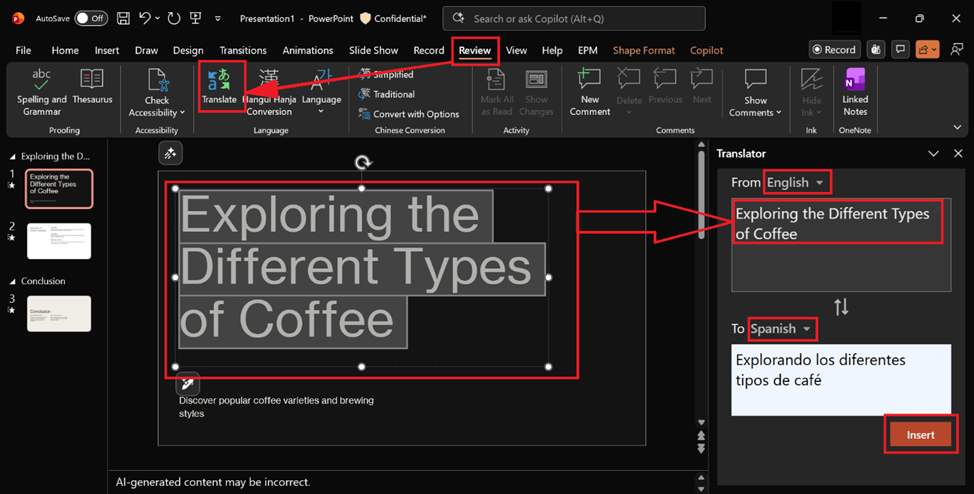Open the File menu
This screenshot has width=974, height=494.
coord(23,50)
